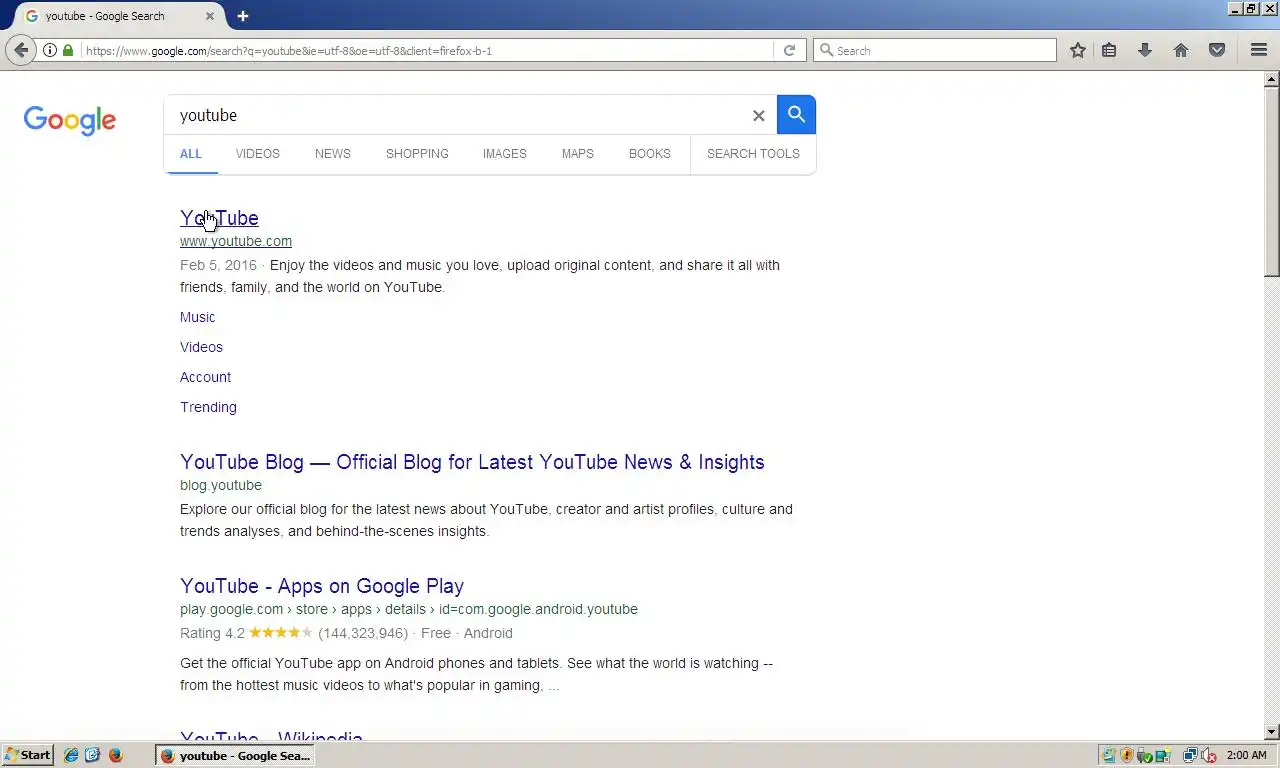Open the Downloads arrow icon
Viewport: 1280px width, 768px height.
(1145, 50)
